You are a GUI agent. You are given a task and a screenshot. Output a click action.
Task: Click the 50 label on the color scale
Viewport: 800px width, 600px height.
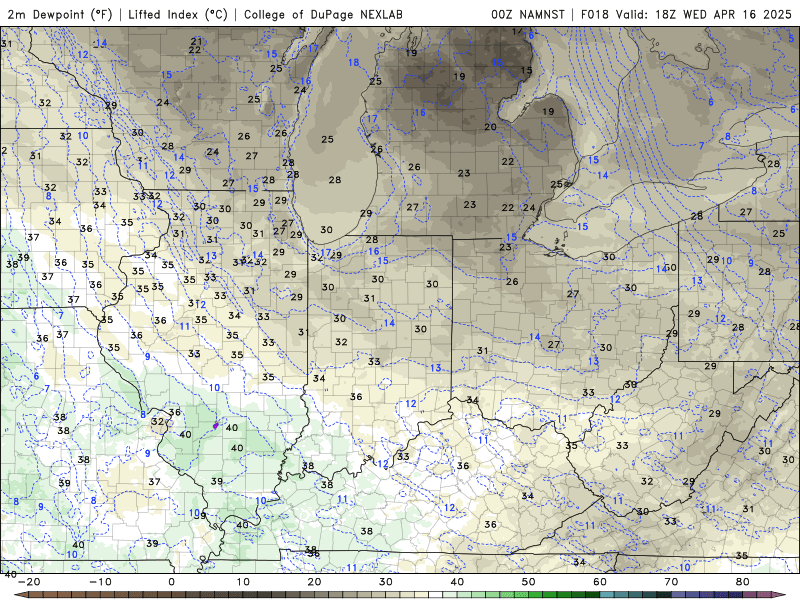click(x=529, y=582)
